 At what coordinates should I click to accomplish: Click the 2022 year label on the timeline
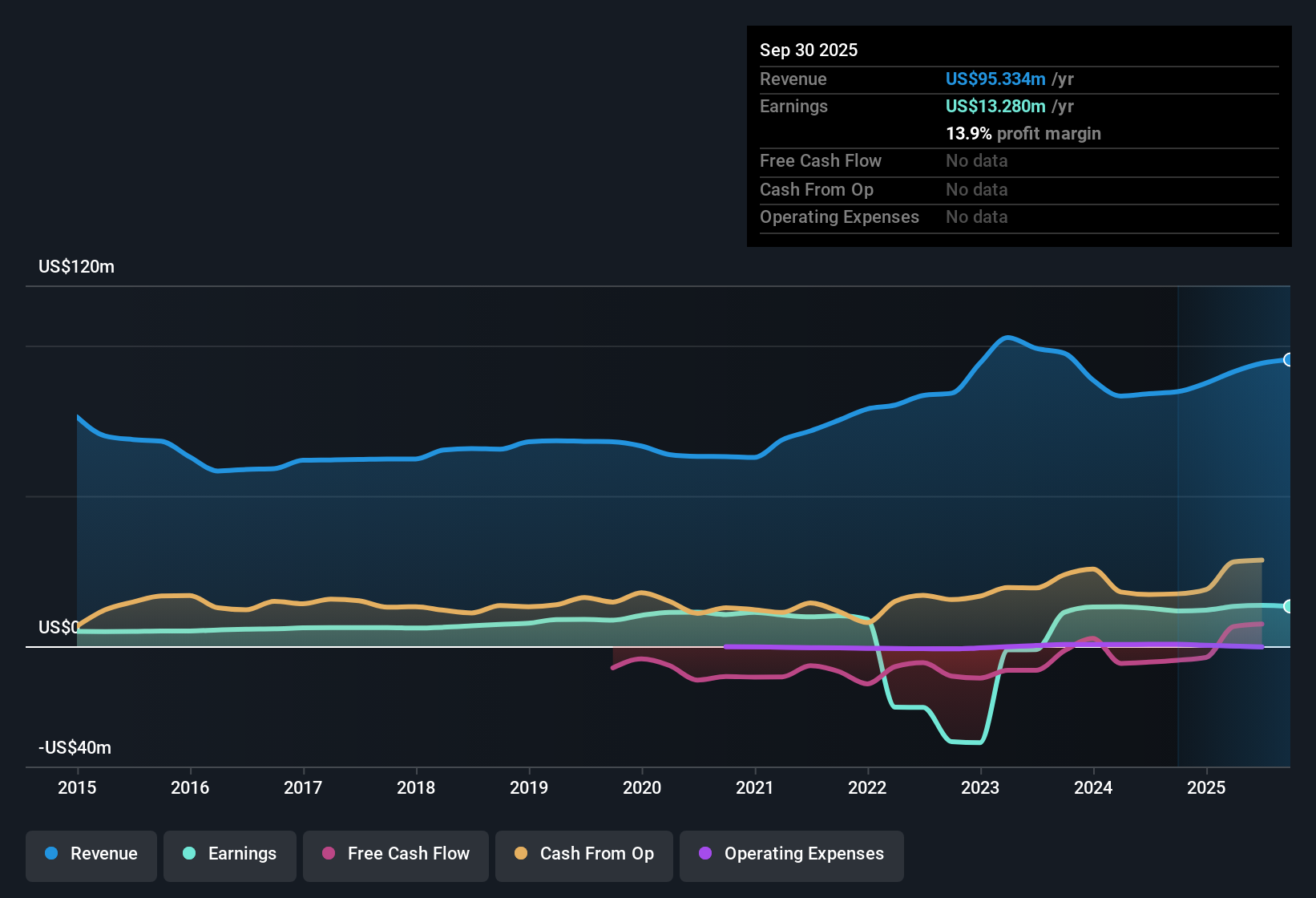867,788
